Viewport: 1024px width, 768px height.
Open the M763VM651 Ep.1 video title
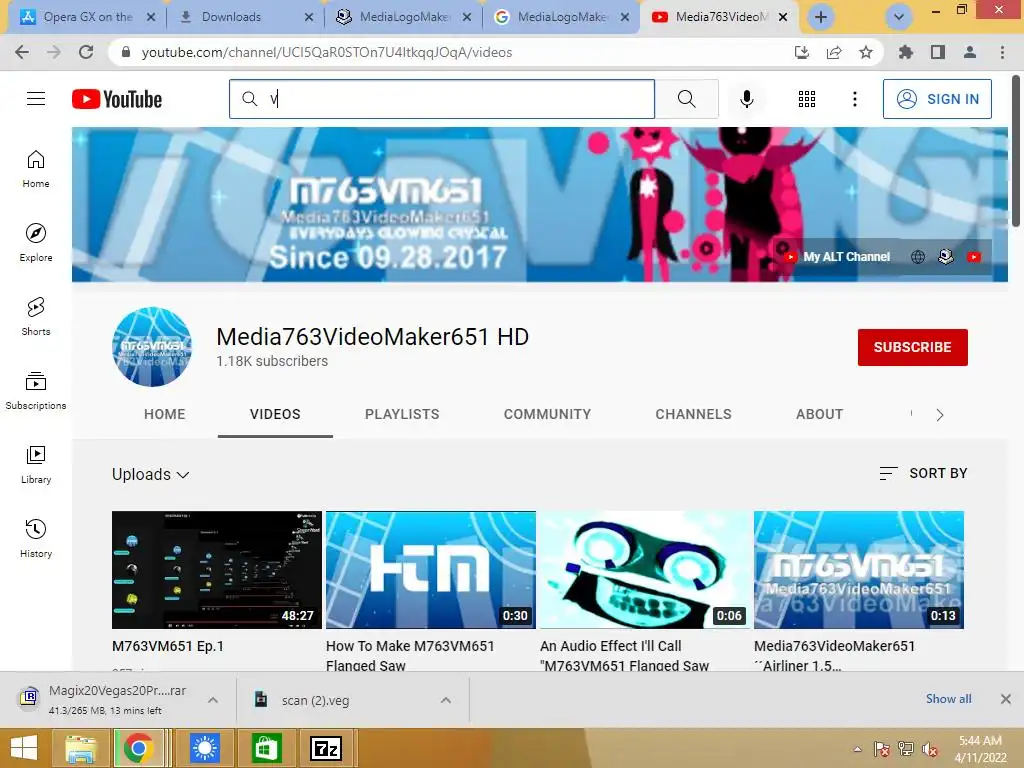[x=168, y=646]
